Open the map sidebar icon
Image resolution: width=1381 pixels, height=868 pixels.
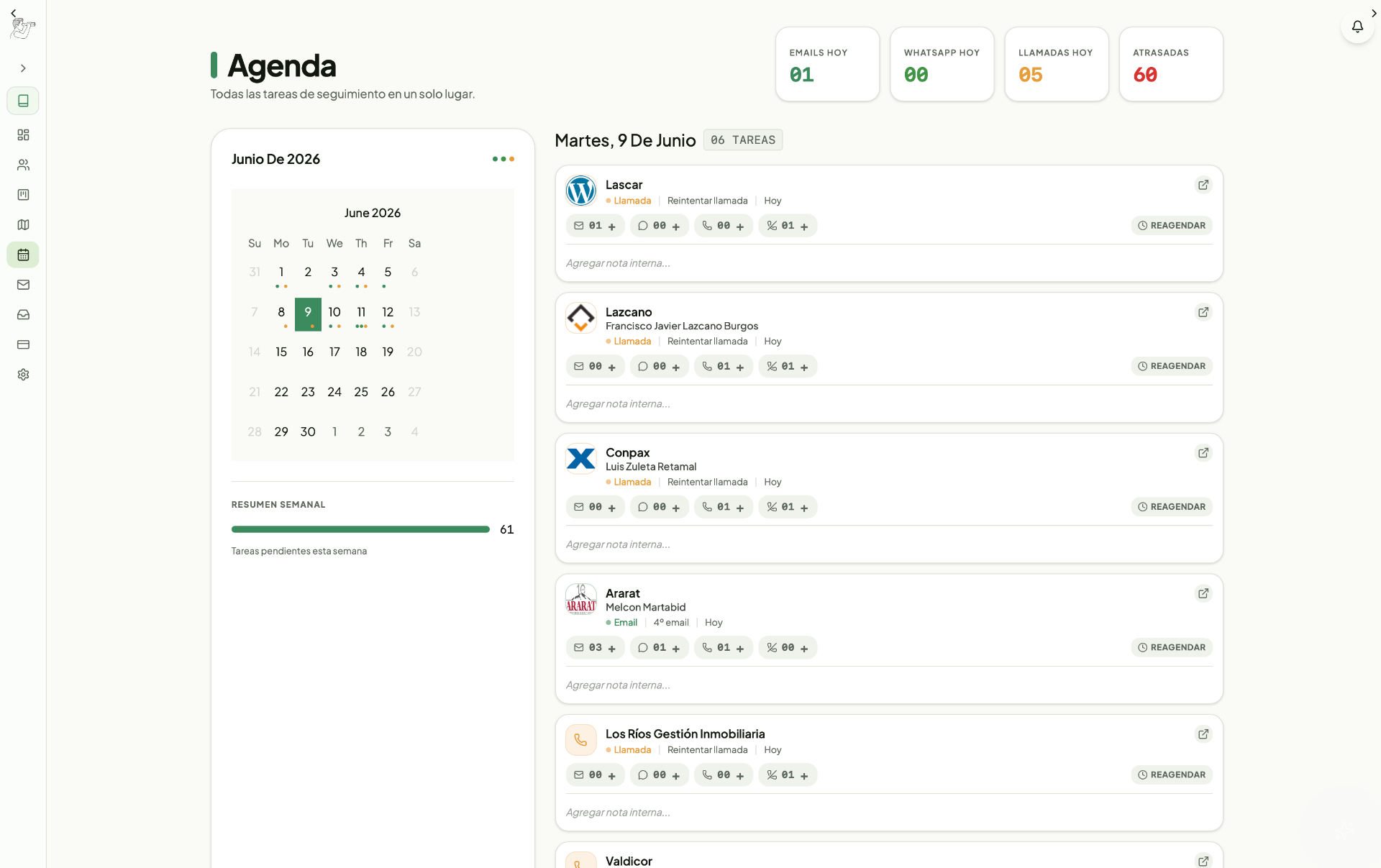[23, 225]
